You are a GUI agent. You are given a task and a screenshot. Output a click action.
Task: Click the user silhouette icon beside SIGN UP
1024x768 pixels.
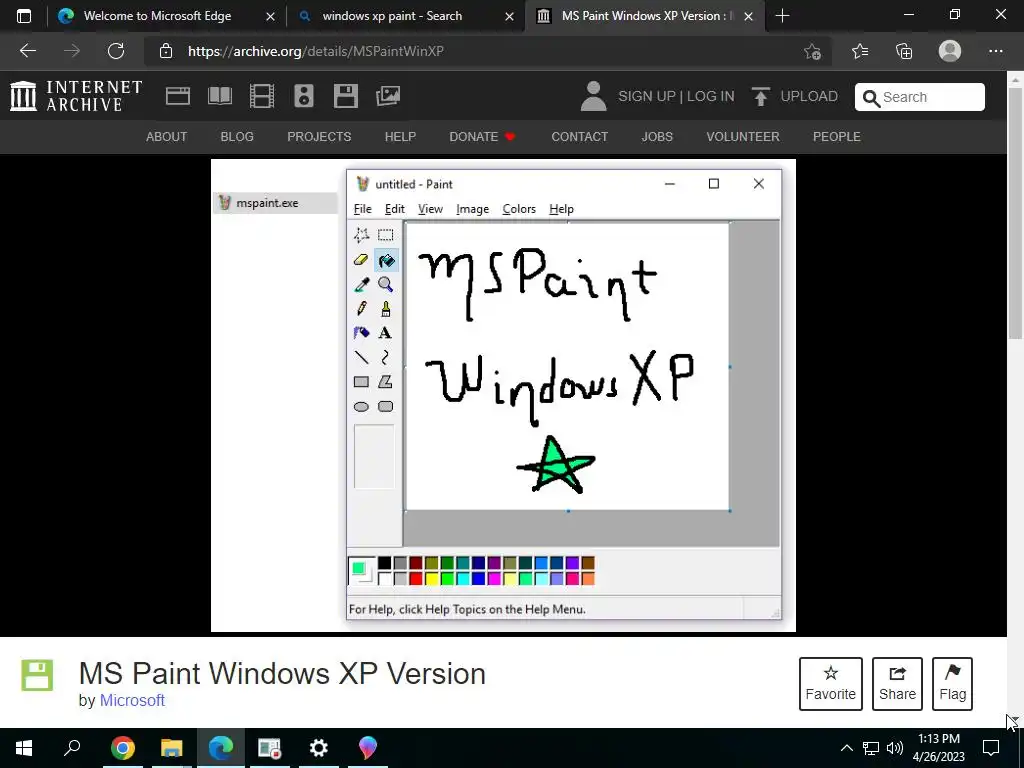594,96
